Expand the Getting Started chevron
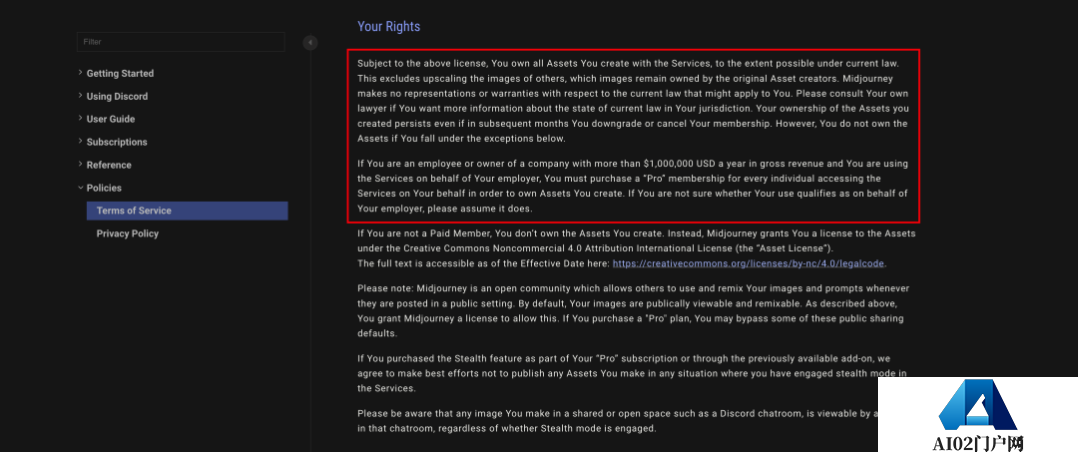Viewport: 1078px width, 452px height. tap(80, 73)
